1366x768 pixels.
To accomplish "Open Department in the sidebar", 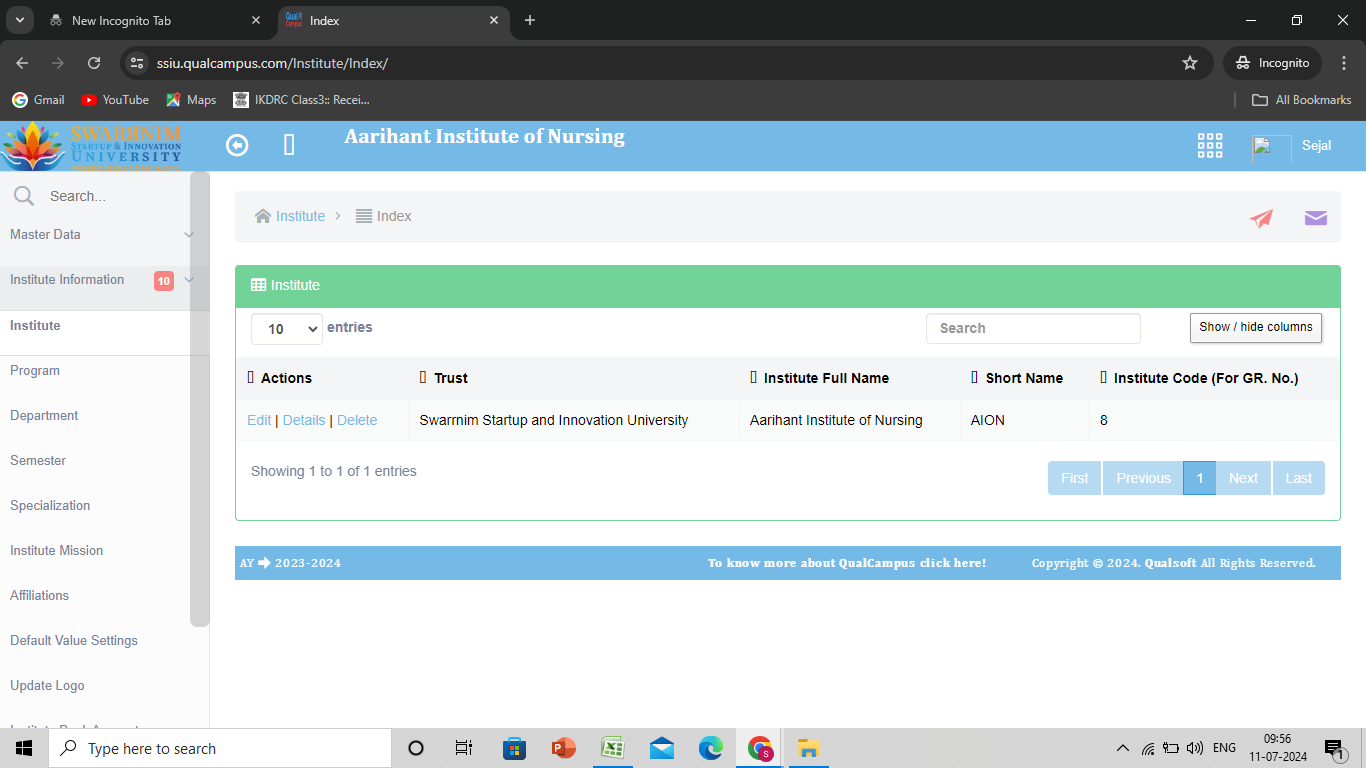I will (x=44, y=416).
